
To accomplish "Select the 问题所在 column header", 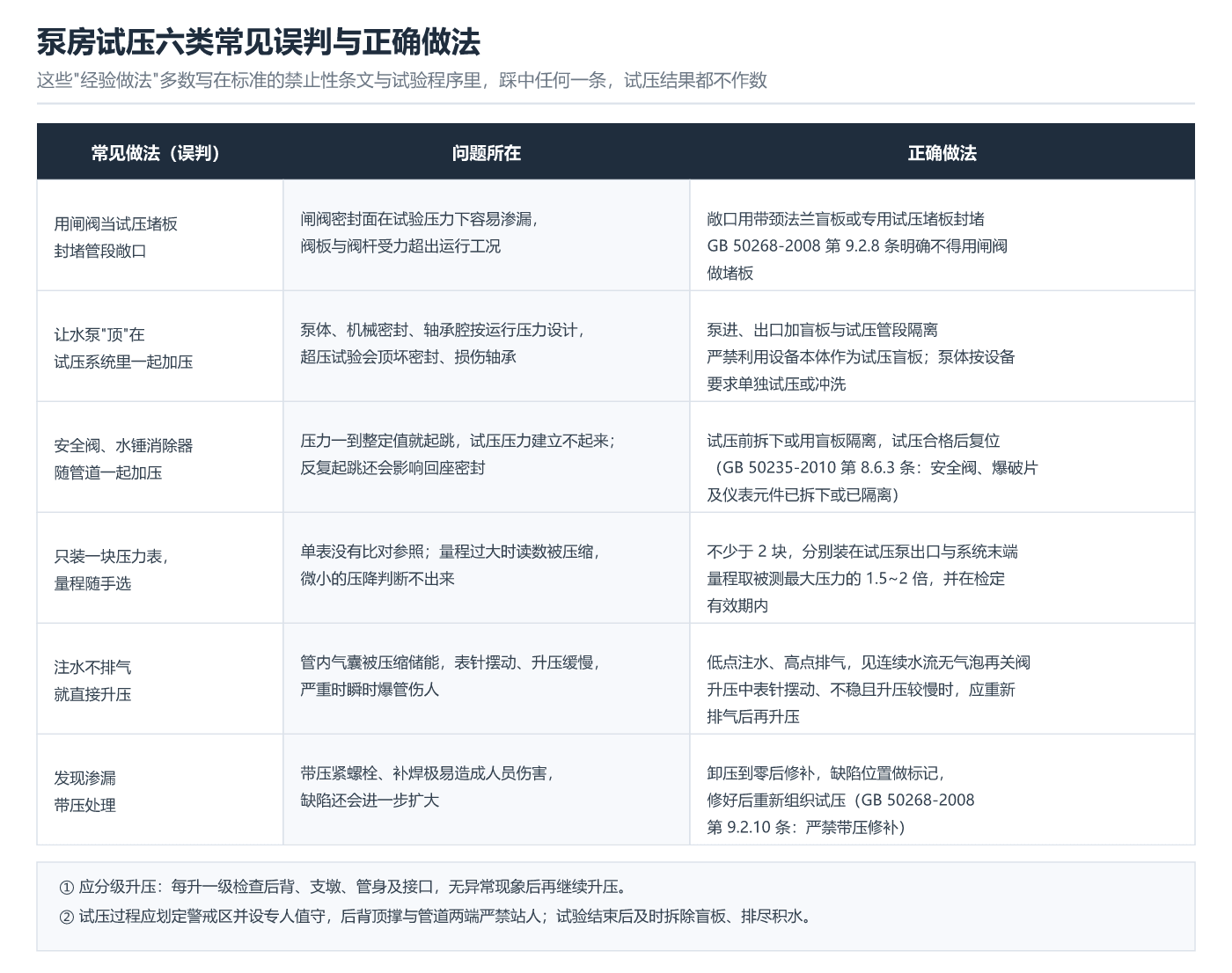I will (x=487, y=152).
